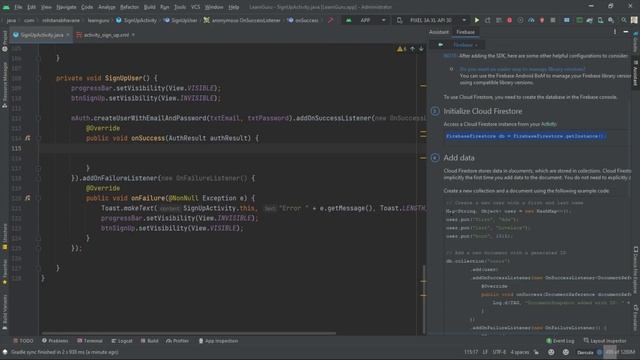Select the Firebase tab in the Assistant panel
Viewport: 640px width, 360px height.
click(465, 32)
